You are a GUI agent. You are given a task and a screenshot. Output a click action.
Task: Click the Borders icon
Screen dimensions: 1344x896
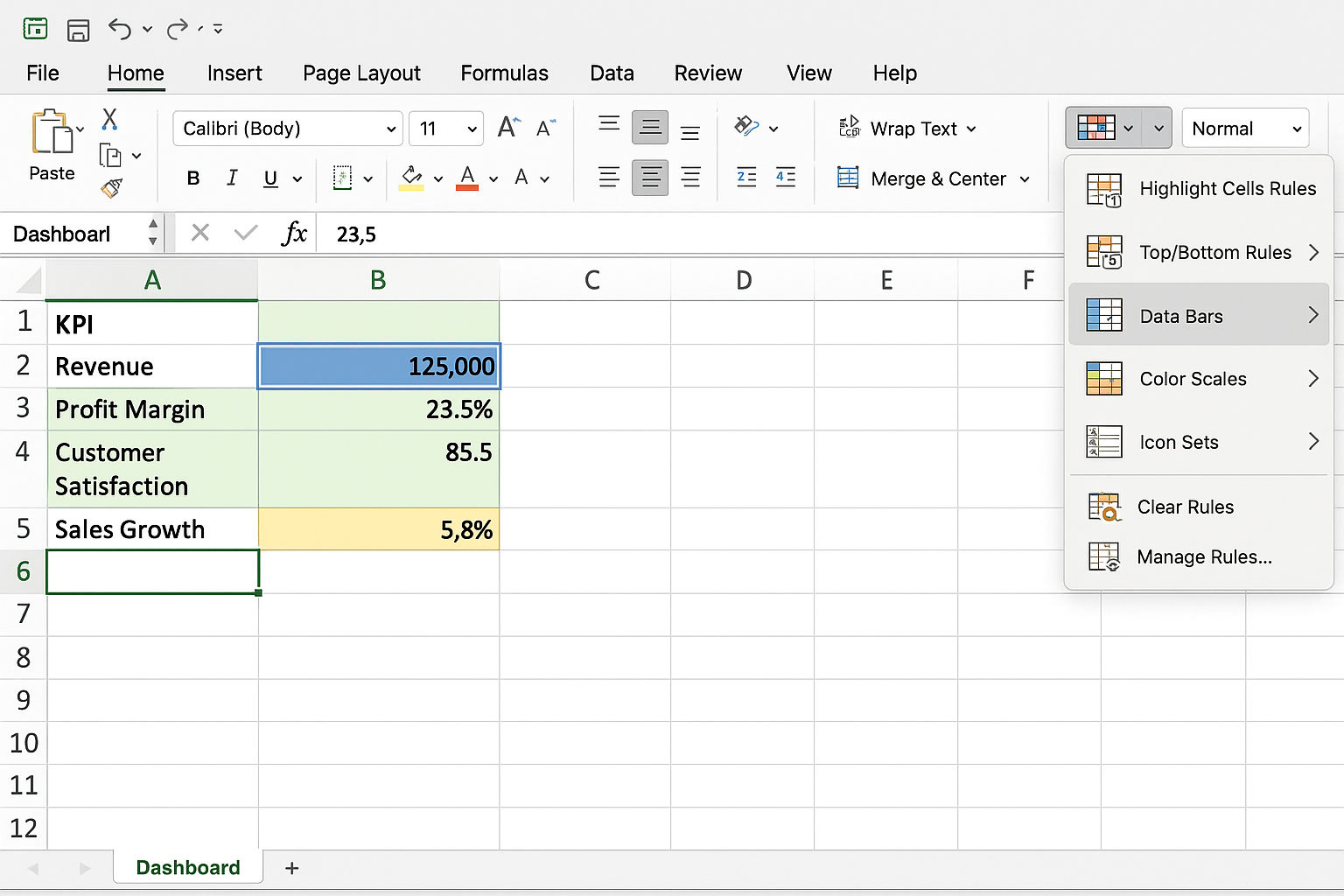(x=343, y=178)
